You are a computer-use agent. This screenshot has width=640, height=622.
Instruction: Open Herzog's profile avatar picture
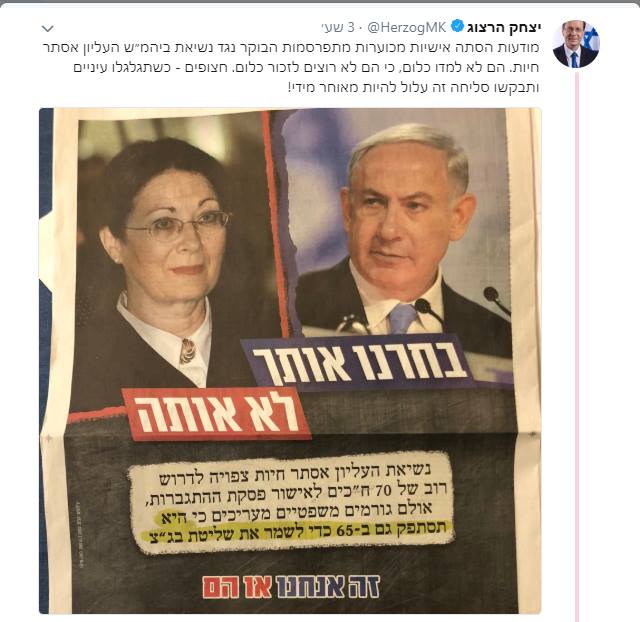(576, 44)
